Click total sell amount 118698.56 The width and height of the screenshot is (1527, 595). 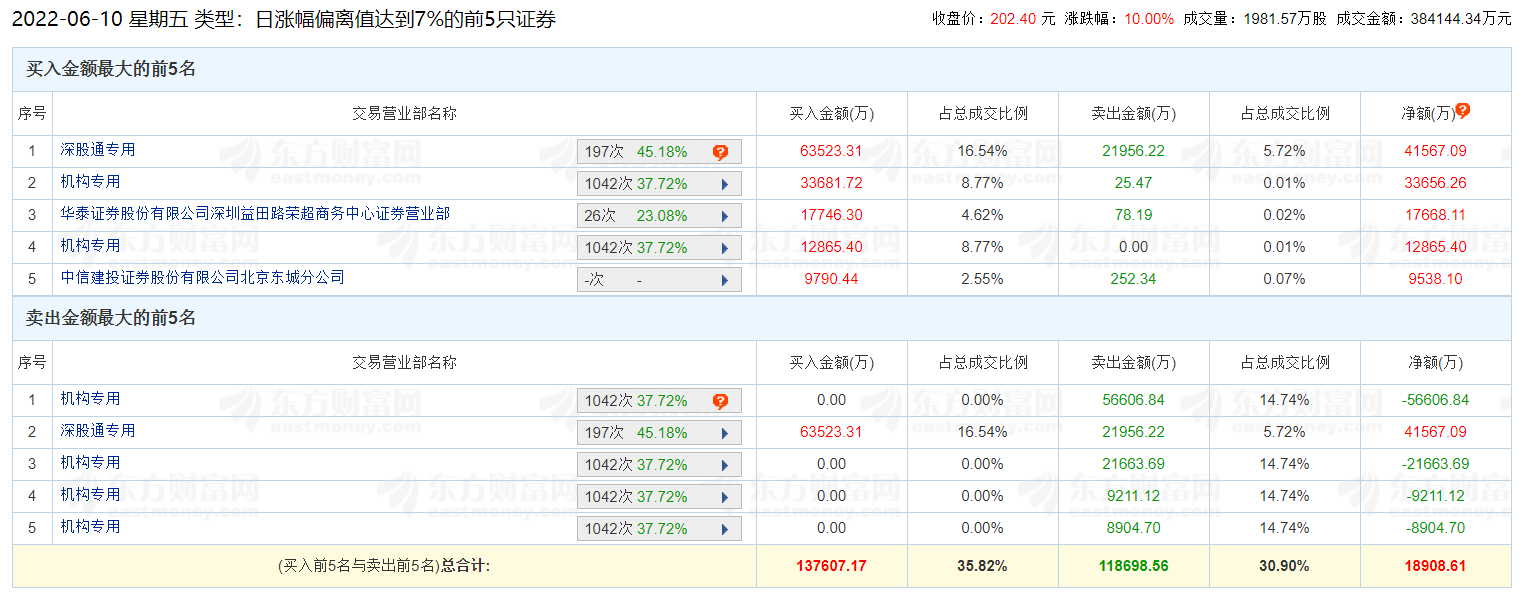click(1134, 566)
